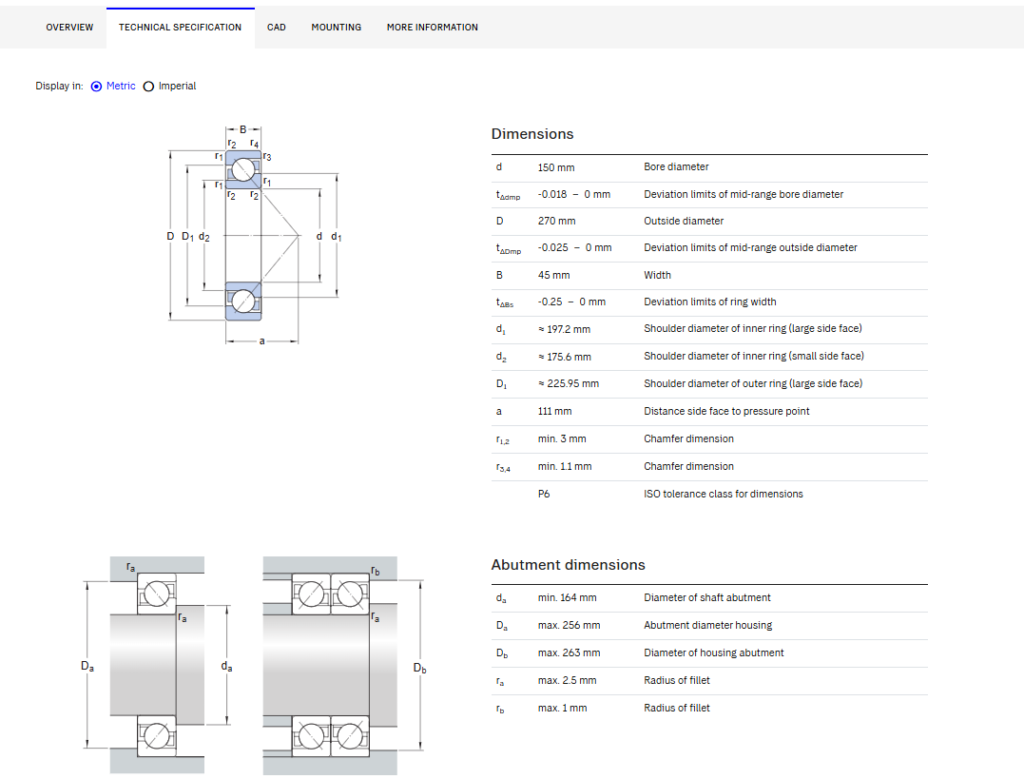Click 'Shoulder diameter of outer ring (large side face)'
This screenshot has height=779, width=1024.
[753, 384]
